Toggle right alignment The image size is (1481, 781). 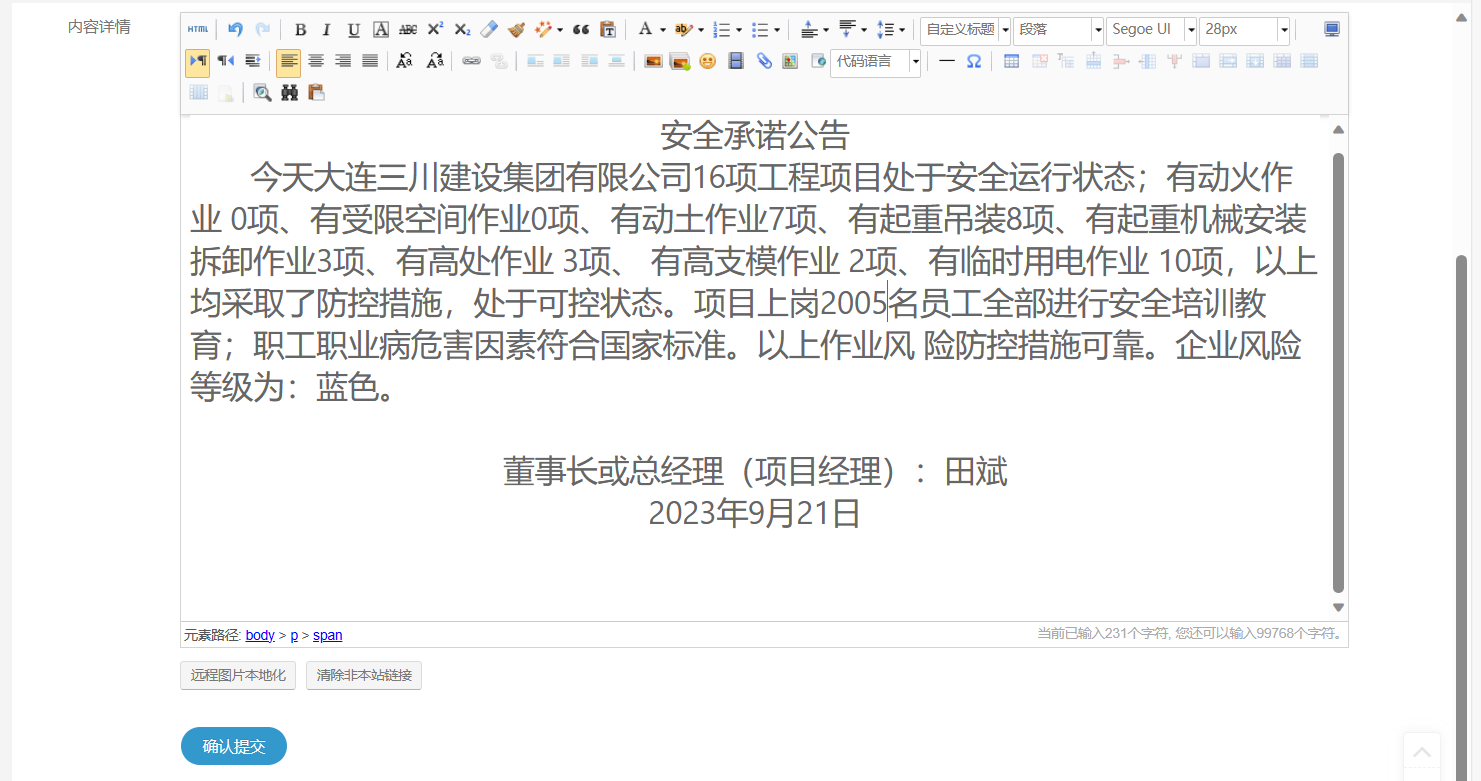[343, 62]
